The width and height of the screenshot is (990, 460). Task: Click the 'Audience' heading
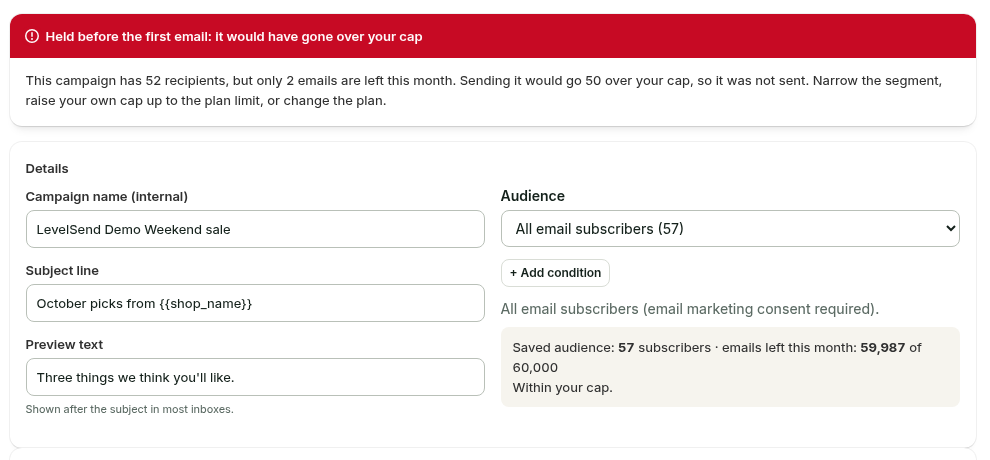pyautogui.click(x=532, y=196)
